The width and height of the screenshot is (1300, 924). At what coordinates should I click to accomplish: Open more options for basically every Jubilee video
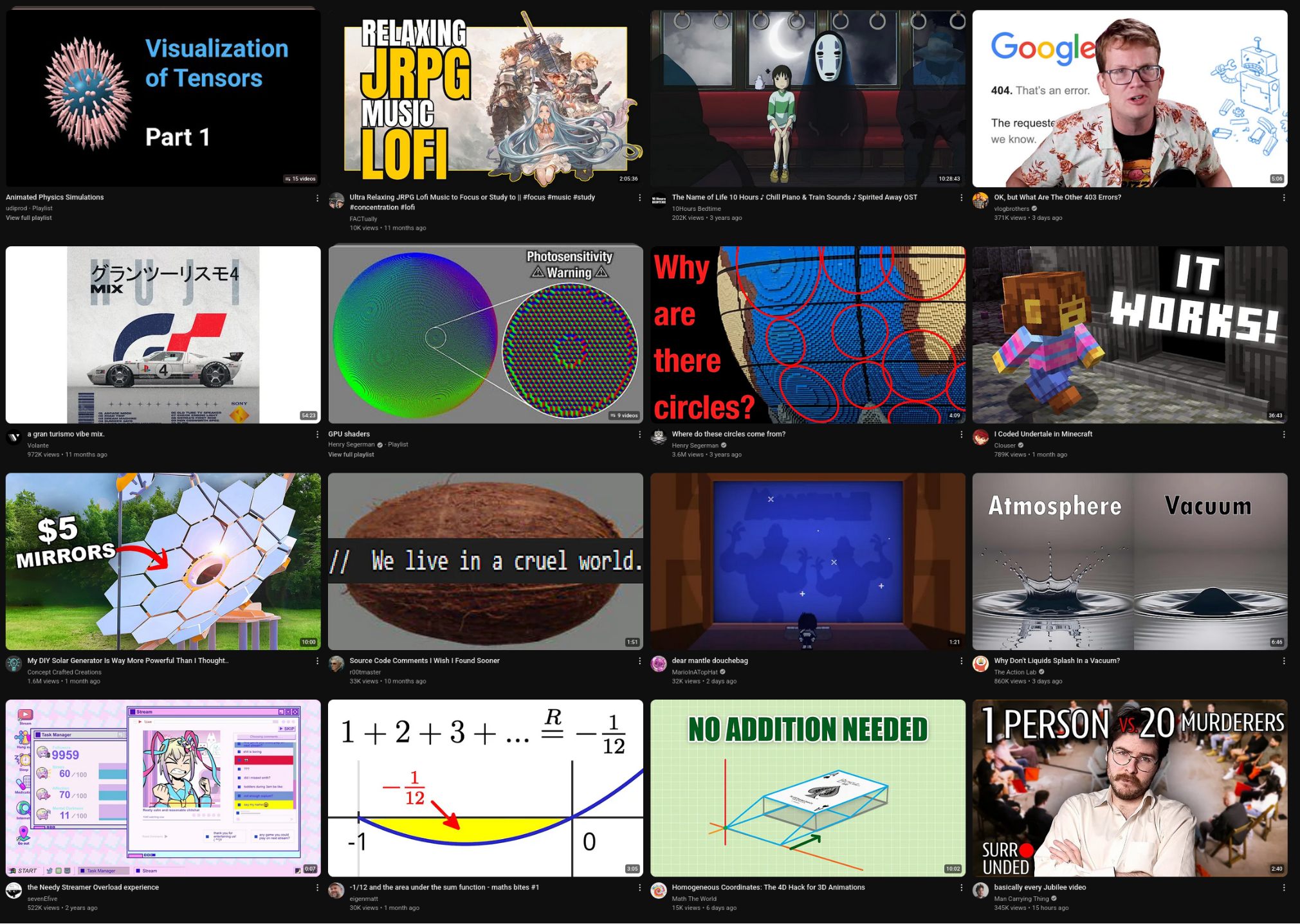1284,887
